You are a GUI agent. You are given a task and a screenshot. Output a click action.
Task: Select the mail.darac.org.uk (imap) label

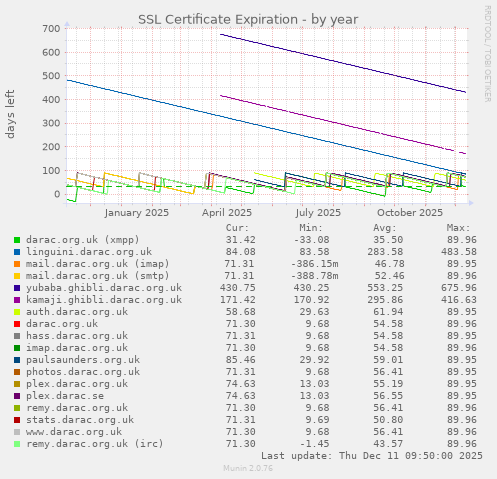pos(98,264)
